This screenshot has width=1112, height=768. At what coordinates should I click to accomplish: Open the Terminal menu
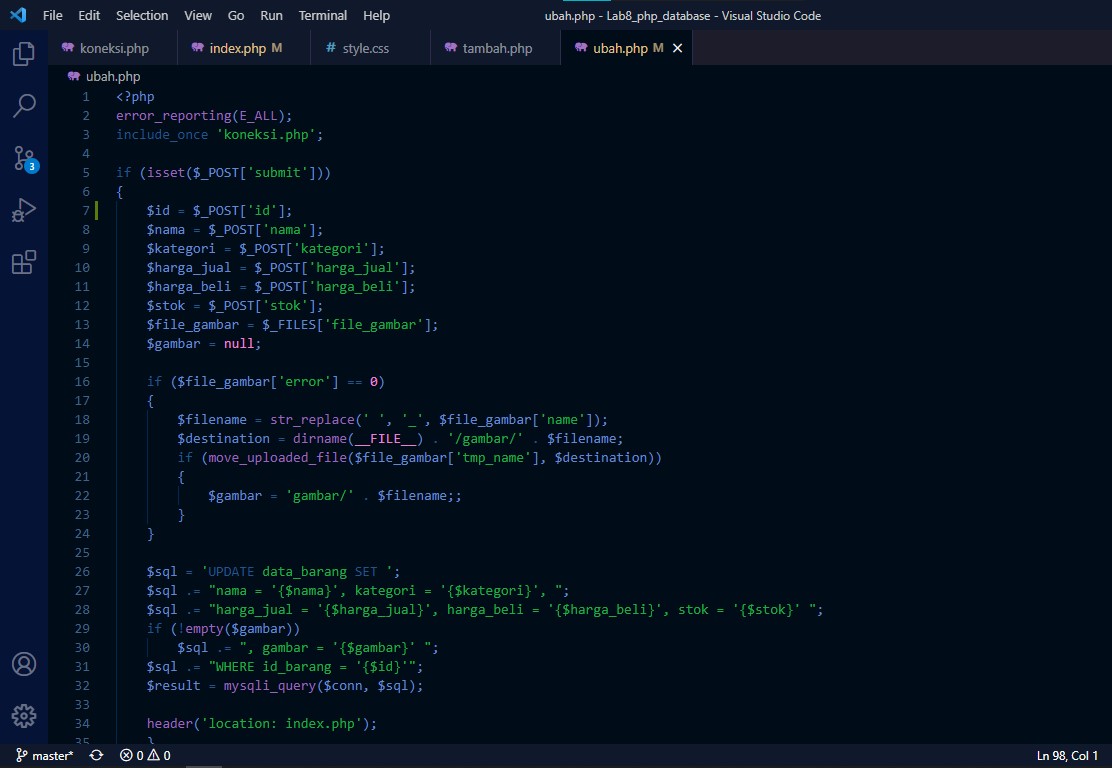322,15
